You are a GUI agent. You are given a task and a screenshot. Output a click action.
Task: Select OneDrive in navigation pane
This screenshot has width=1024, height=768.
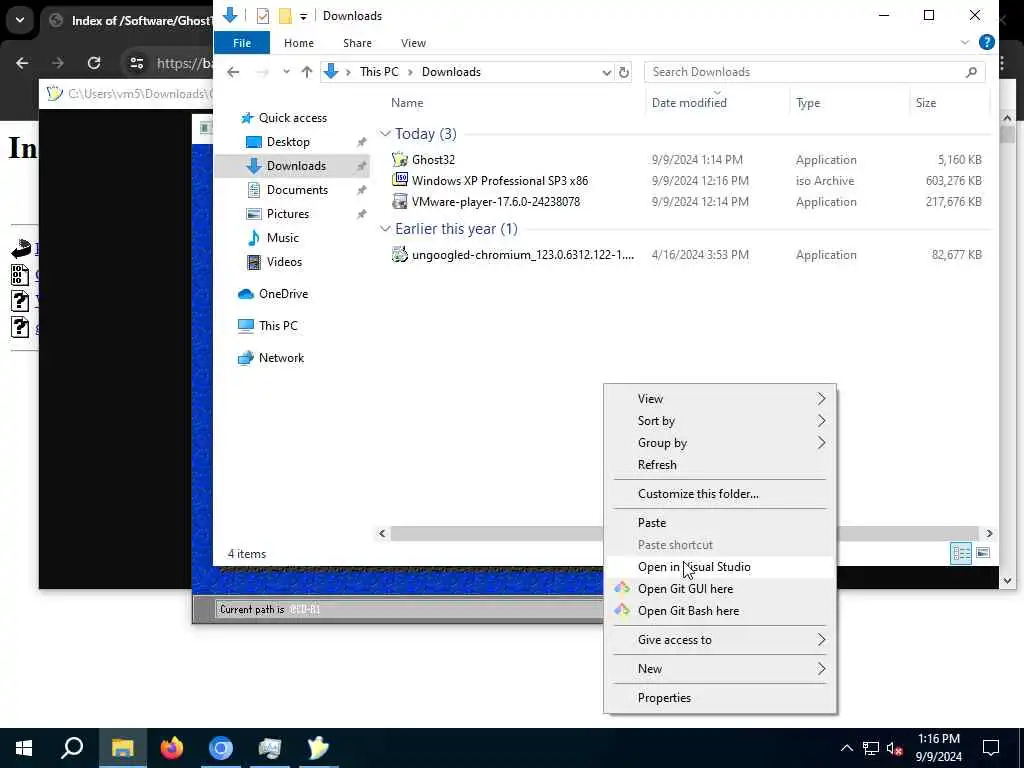(283, 294)
